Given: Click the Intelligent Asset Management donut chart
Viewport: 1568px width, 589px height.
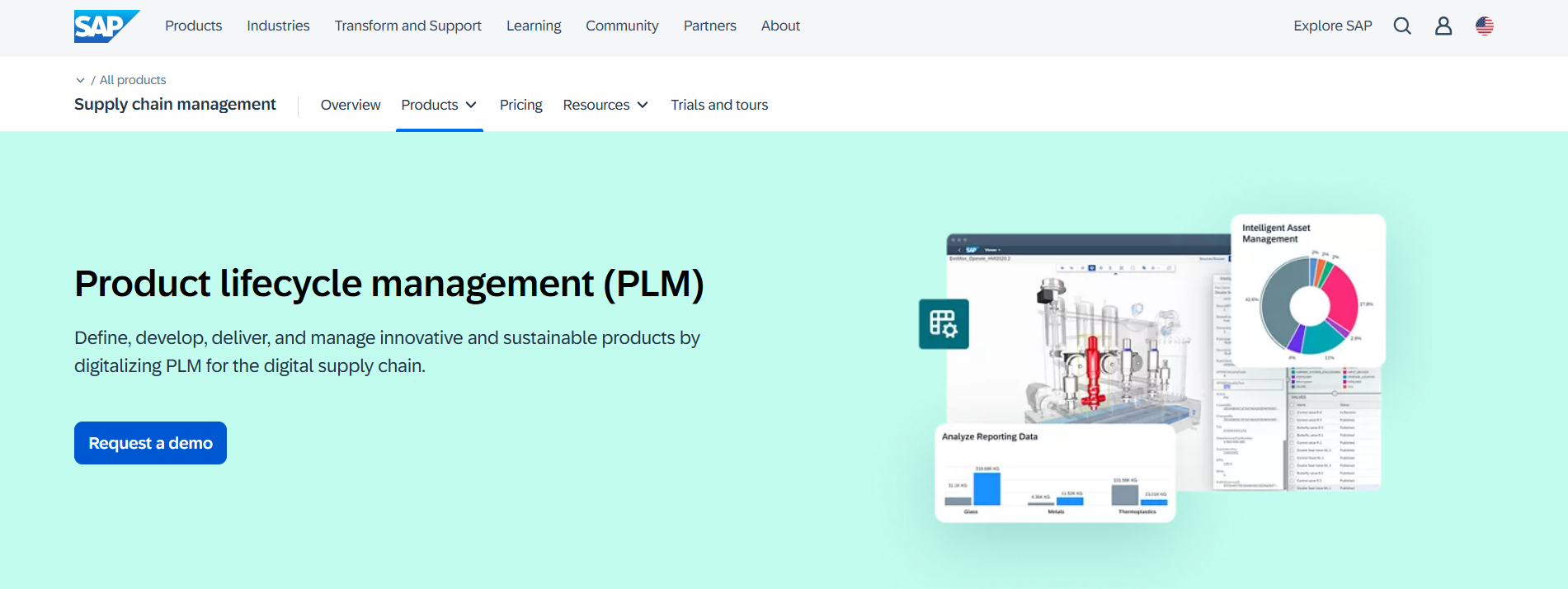Looking at the screenshot, I should coord(1309,304).
